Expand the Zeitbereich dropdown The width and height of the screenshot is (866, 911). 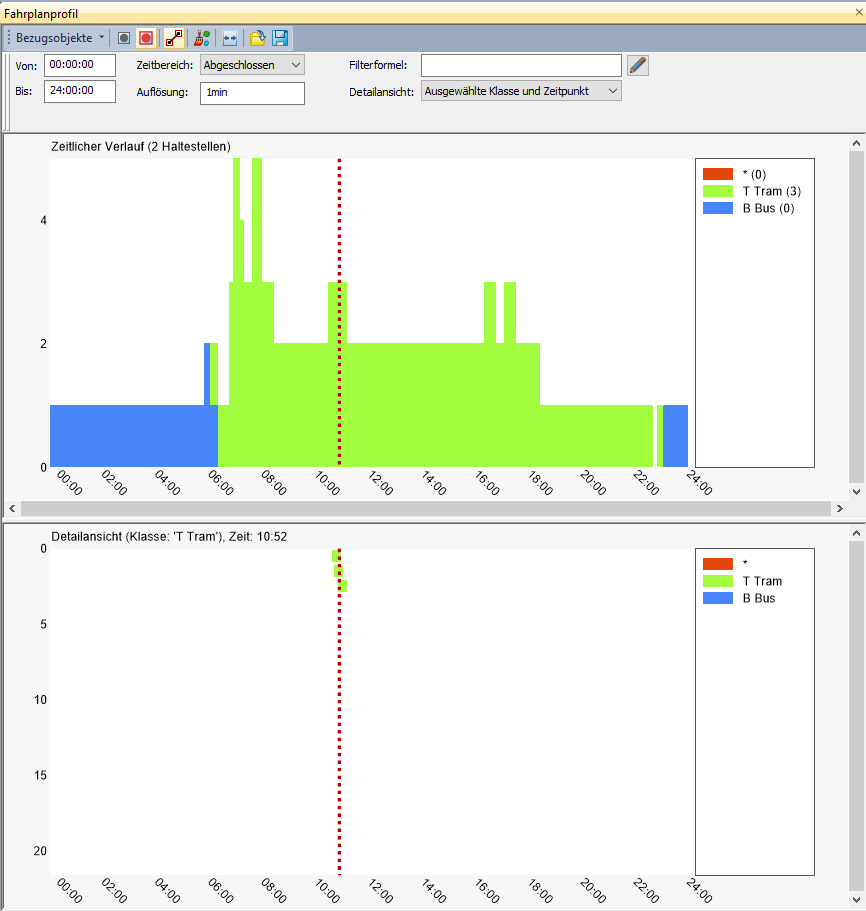tap(252, 65)
